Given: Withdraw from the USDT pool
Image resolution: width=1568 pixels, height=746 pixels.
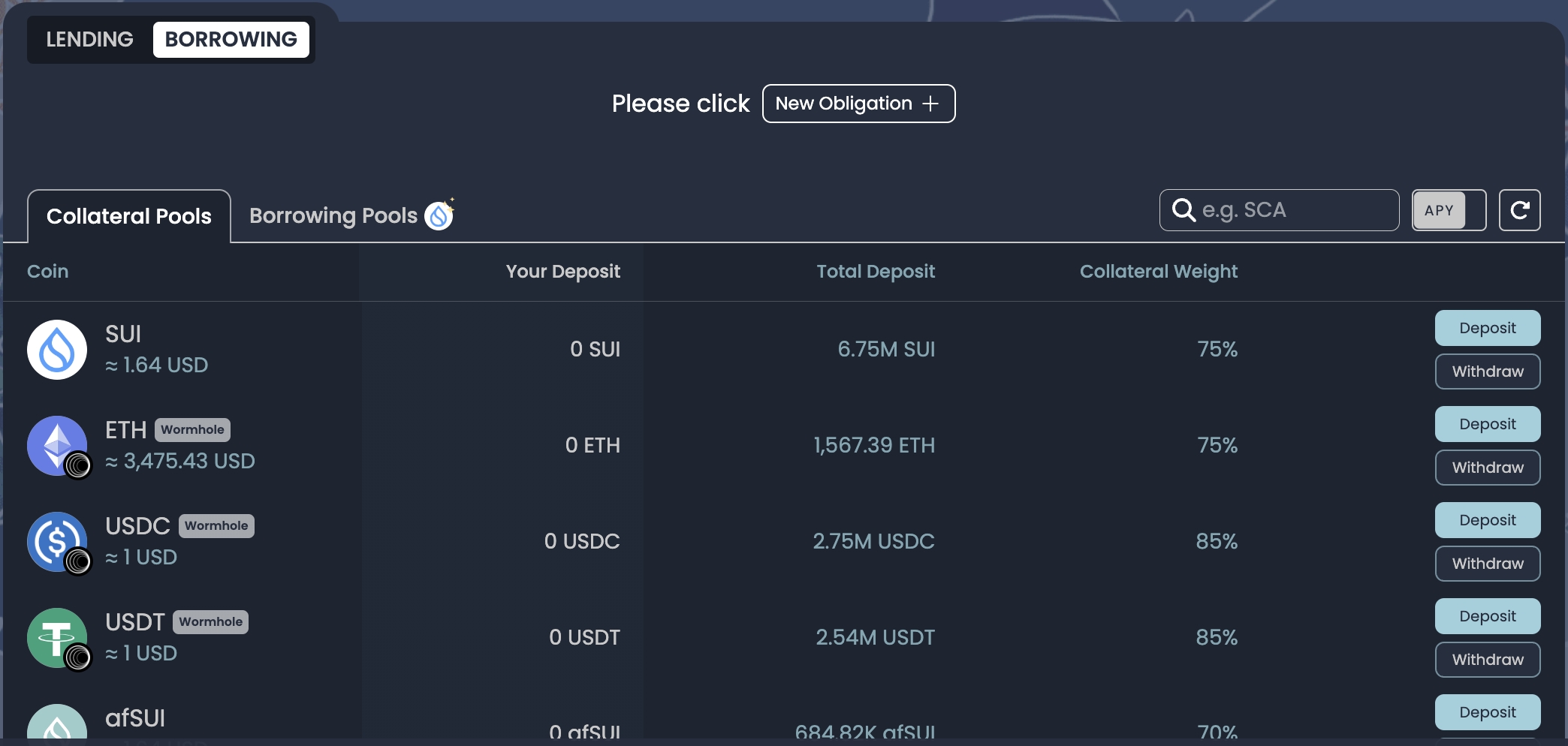Looking at the screenshot, I should 1487,660.
